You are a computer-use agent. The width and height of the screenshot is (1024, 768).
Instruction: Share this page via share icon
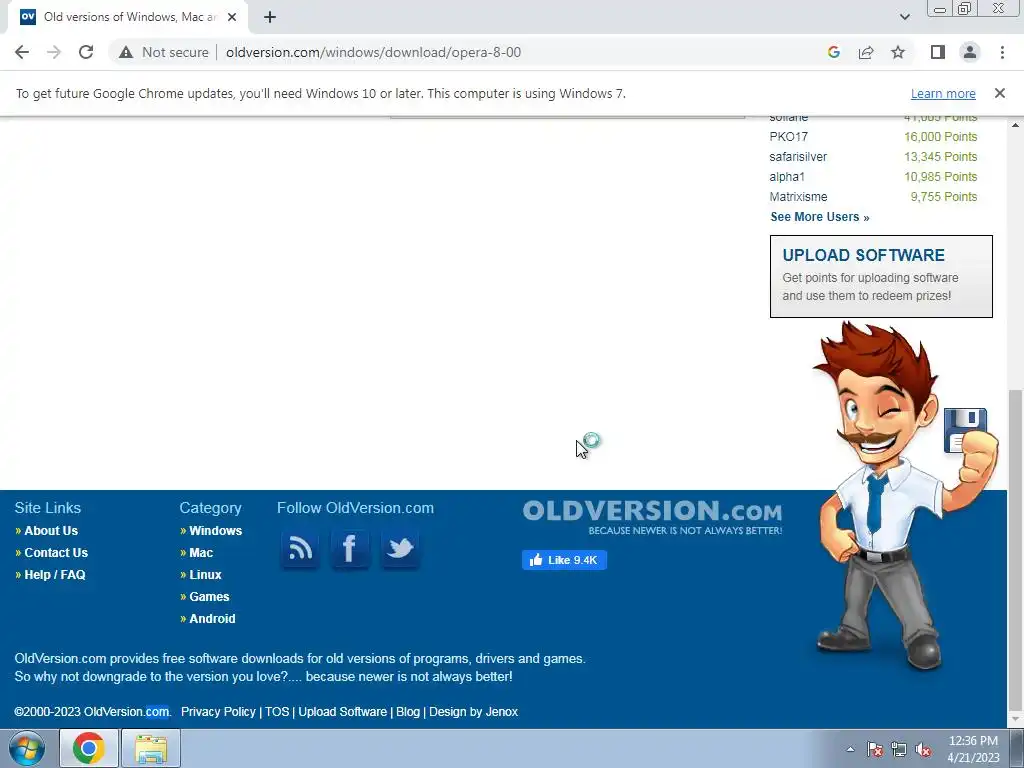[866, 52]
